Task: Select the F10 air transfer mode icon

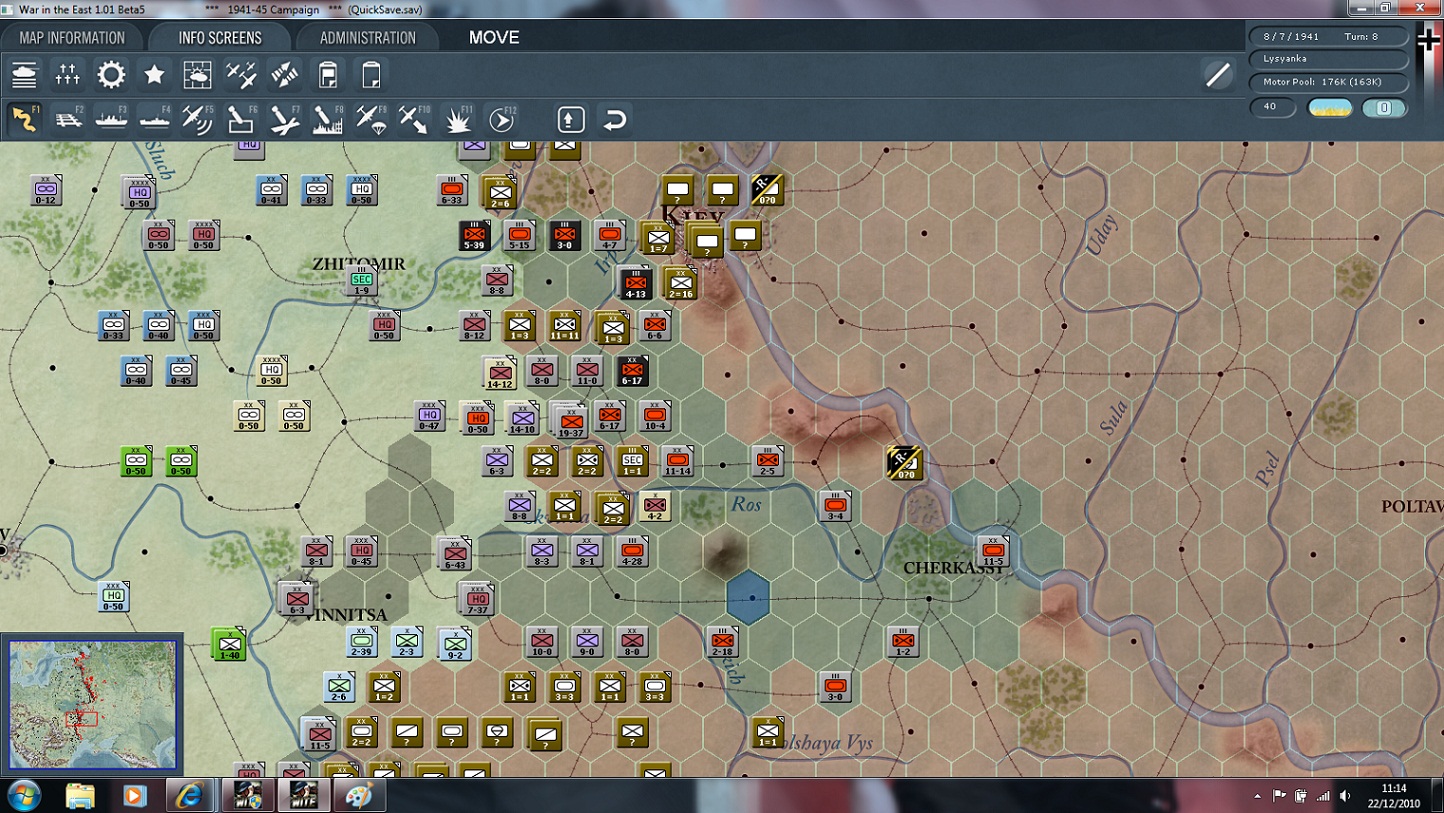Action: 415,119
